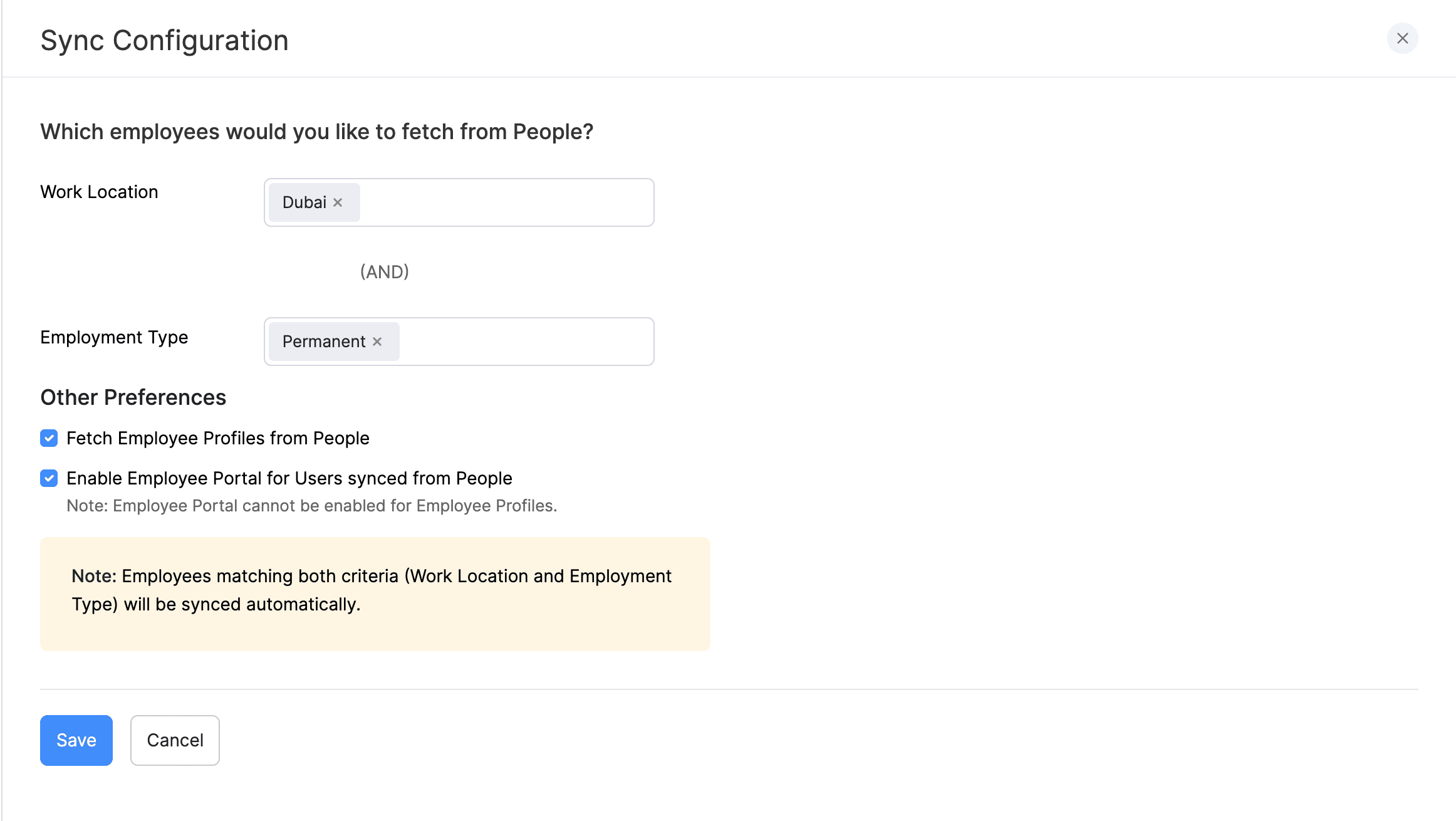Disable Enable Employee Portal for synced users

point(49,478)
